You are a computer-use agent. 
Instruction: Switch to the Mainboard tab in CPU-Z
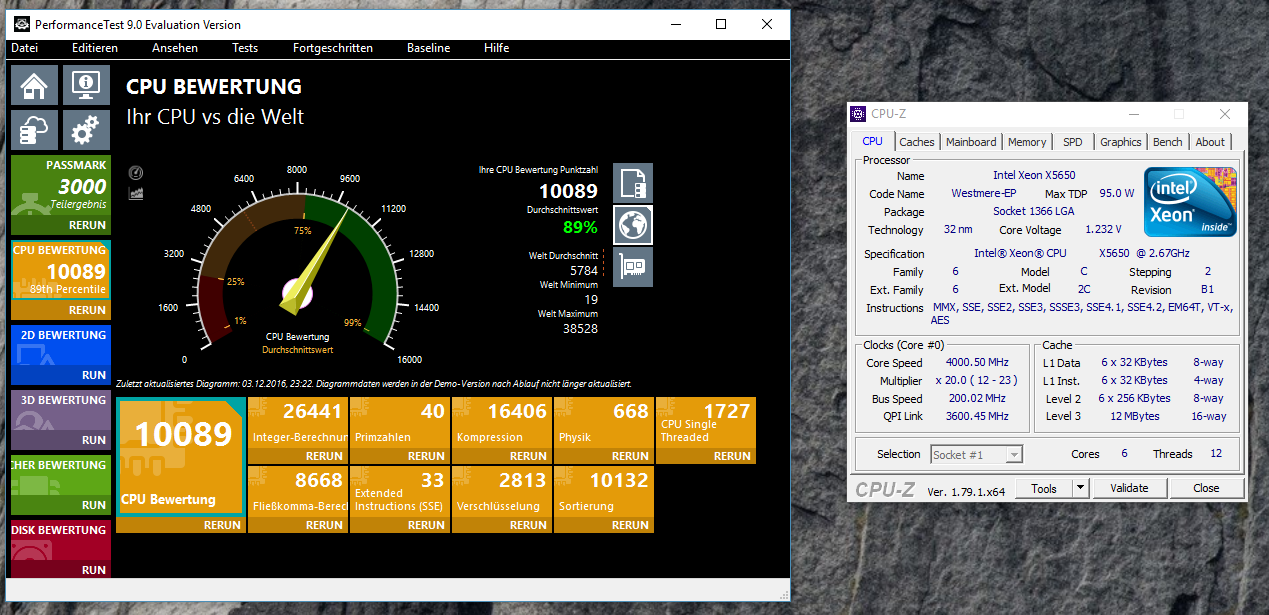pyautogui.click(x=971, y=142)
